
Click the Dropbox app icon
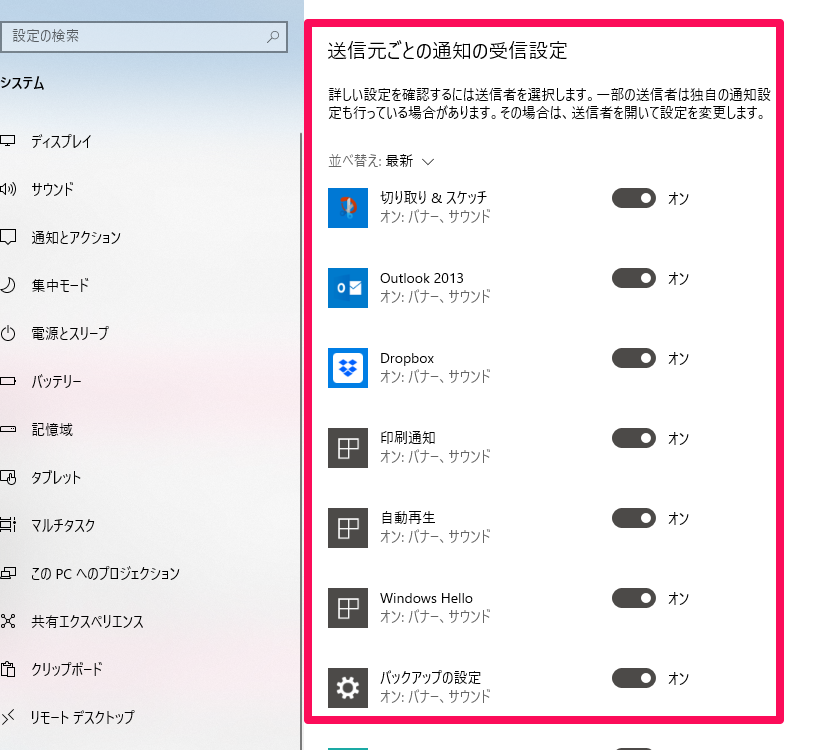[x=348, y=368]
